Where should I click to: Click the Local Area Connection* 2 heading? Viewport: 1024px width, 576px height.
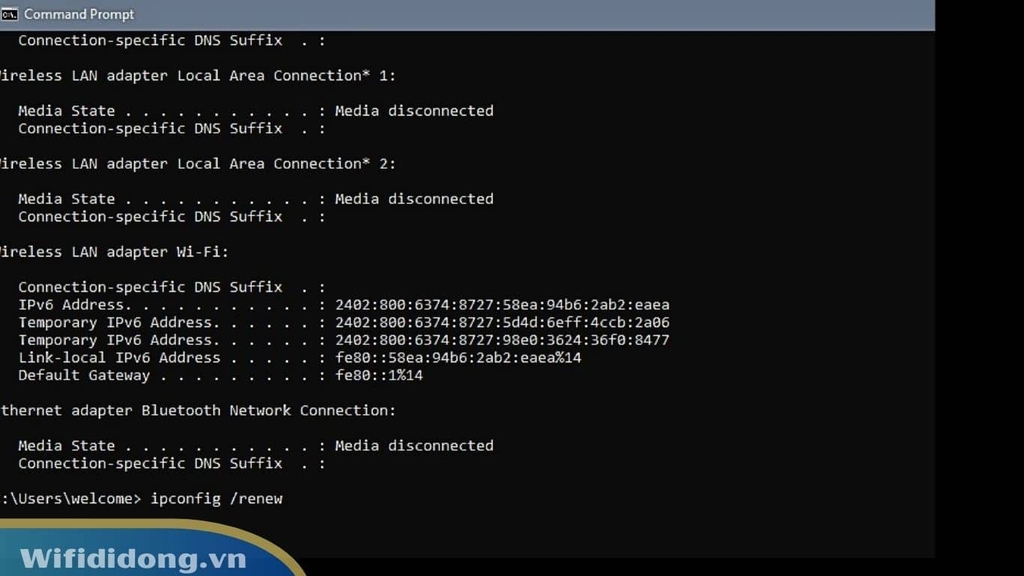[x=196, y=164]
